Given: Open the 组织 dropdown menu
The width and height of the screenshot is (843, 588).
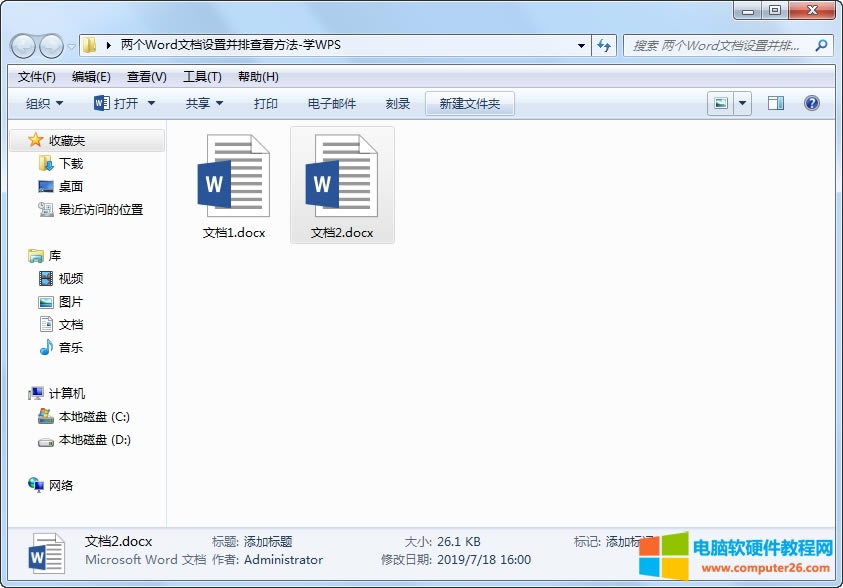Looking at the screenshot, I should pyautogui.click(x=42, y=102).
